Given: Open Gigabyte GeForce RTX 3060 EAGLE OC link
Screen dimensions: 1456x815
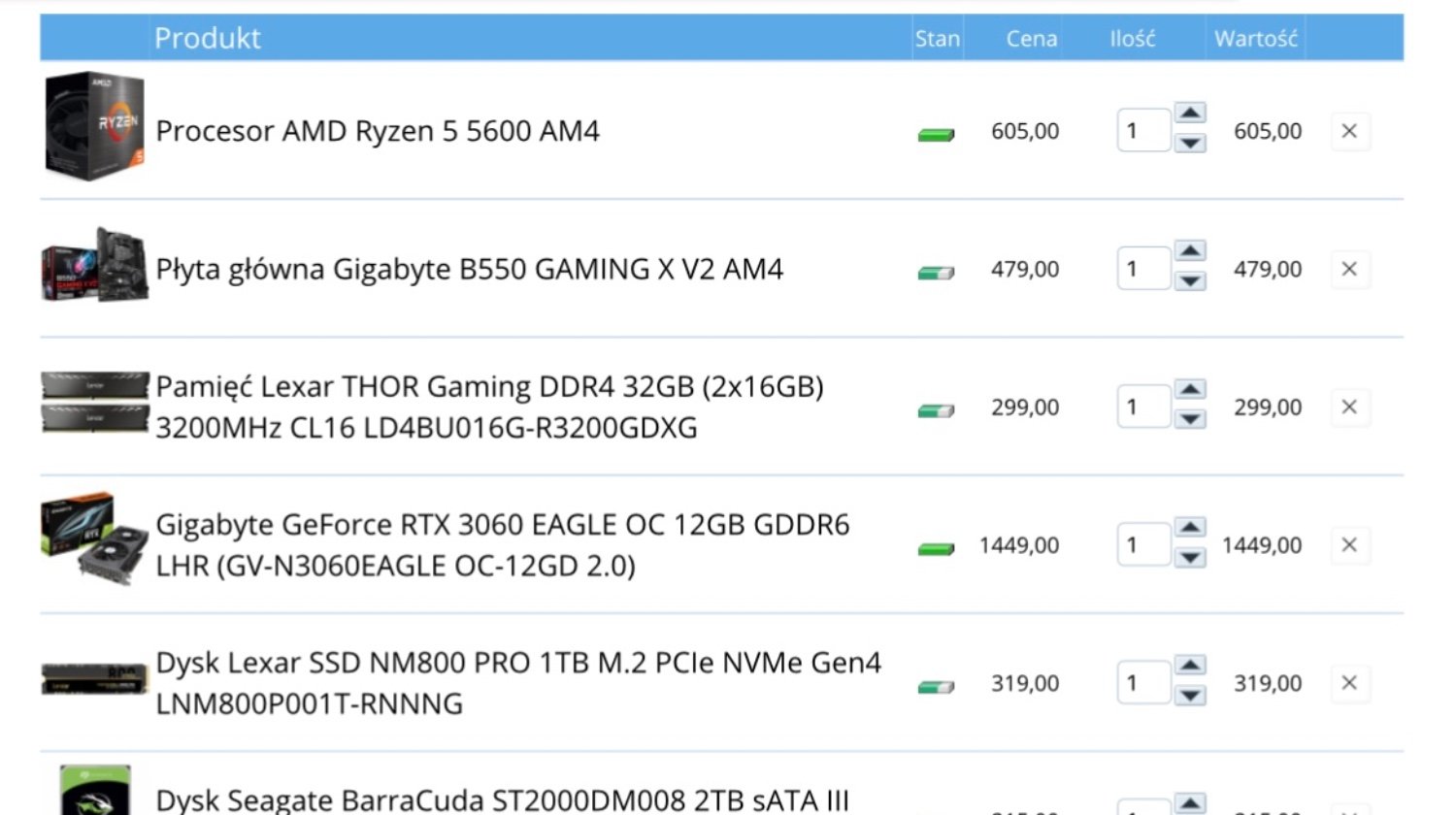Looking at the screenshot, I should [x=503, y=544].
